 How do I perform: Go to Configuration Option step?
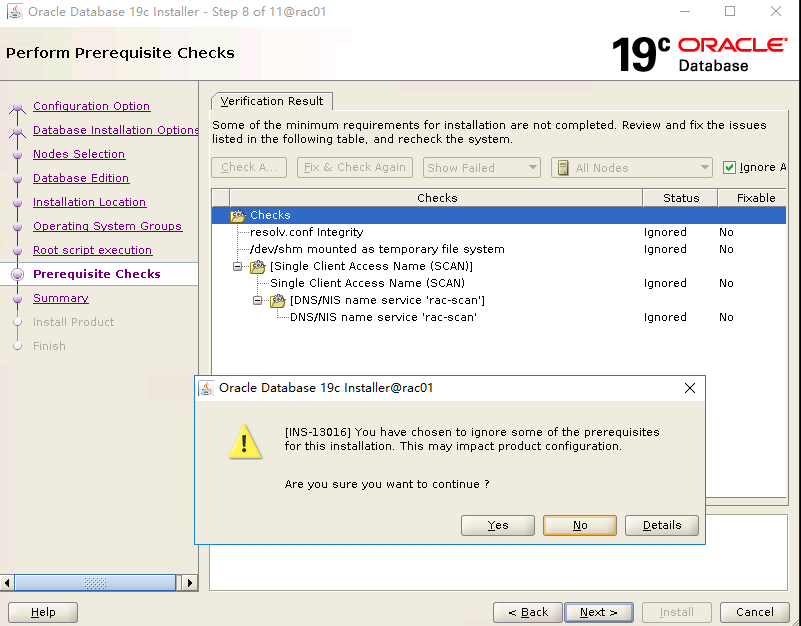[91, 106]
